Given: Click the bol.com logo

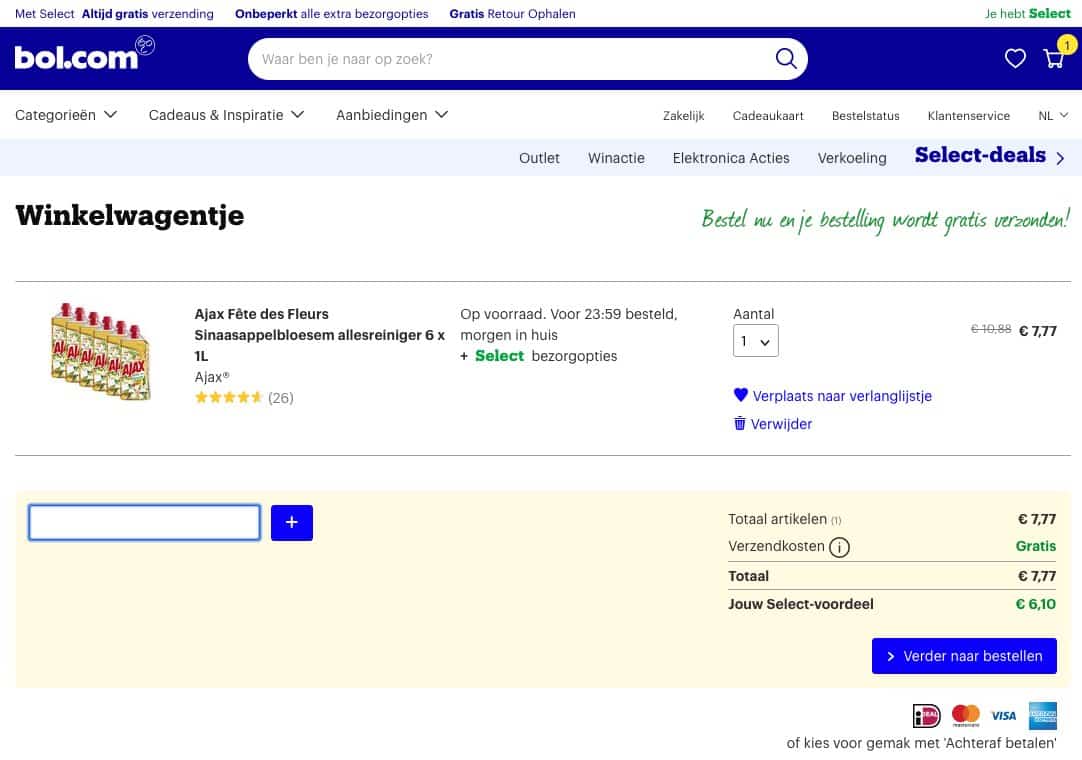Looking at the screenshot, I should [76, 58].
